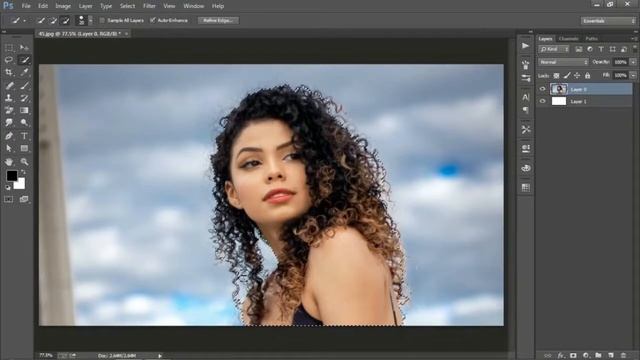This screenshot has height=360, width=640.
Task: Select the Clone Stamp tool
Action: [x=9, y=98]
